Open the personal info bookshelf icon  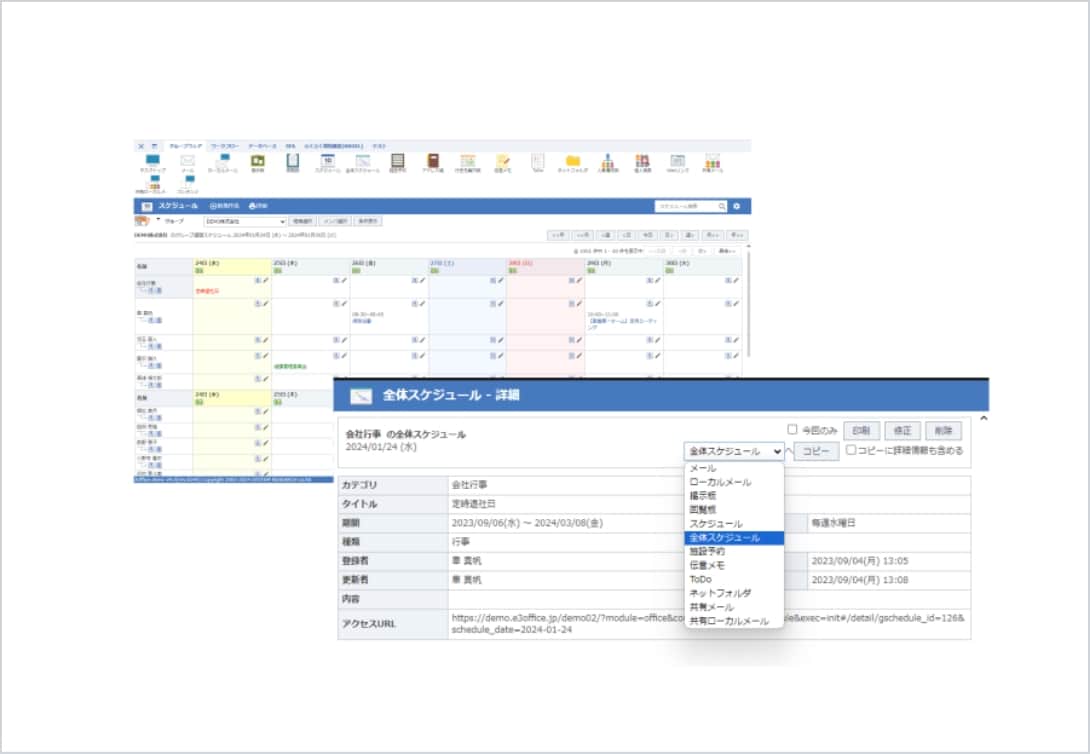(642, 161)
